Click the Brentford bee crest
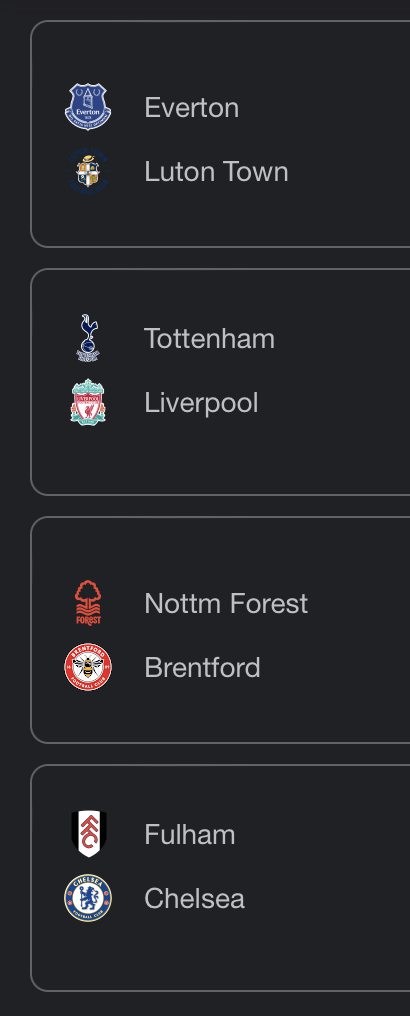Screen dimensions: 410x1016 click(x=88, y=667)
